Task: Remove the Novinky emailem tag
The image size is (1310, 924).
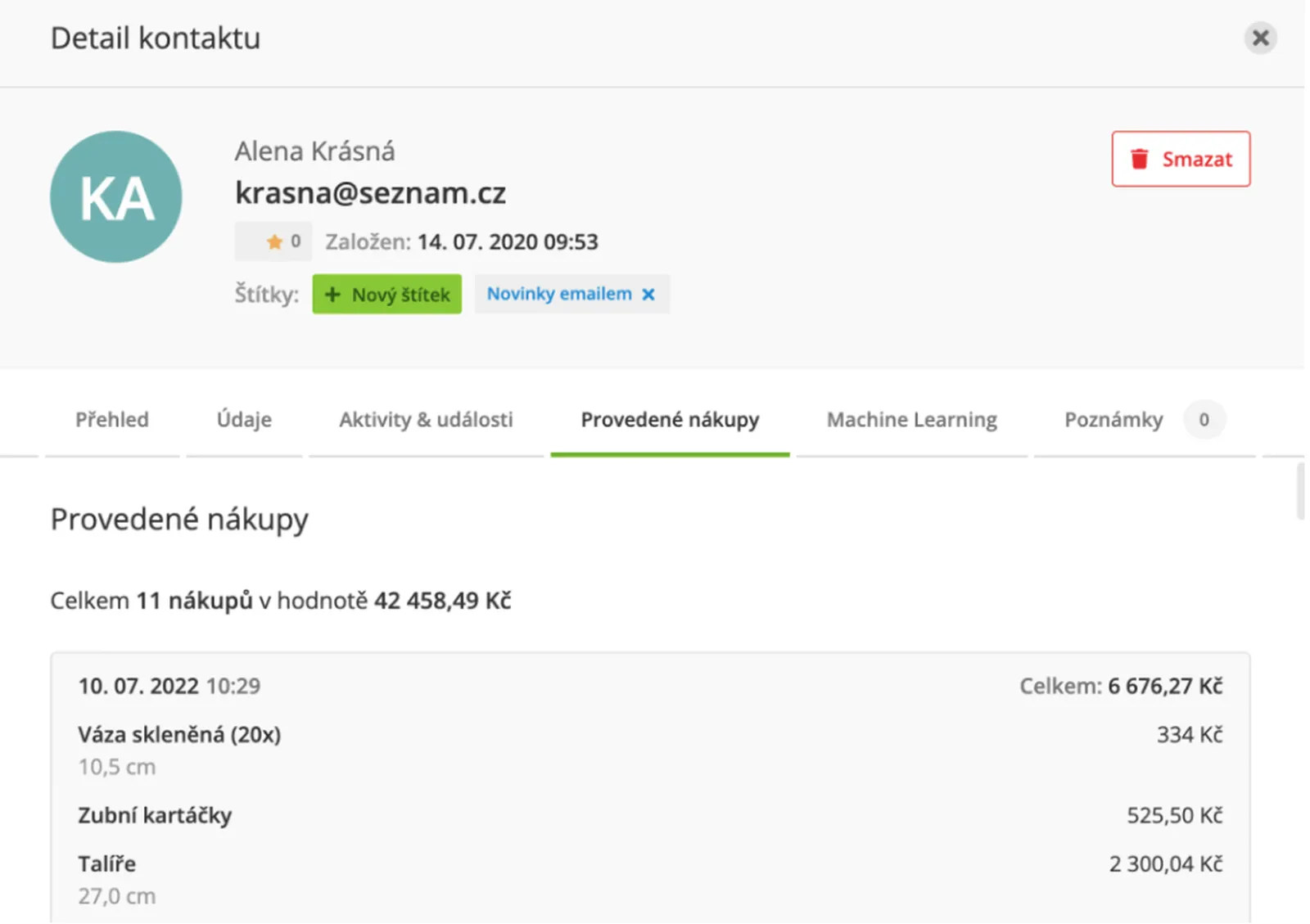Action: click(x=648, y=295)
